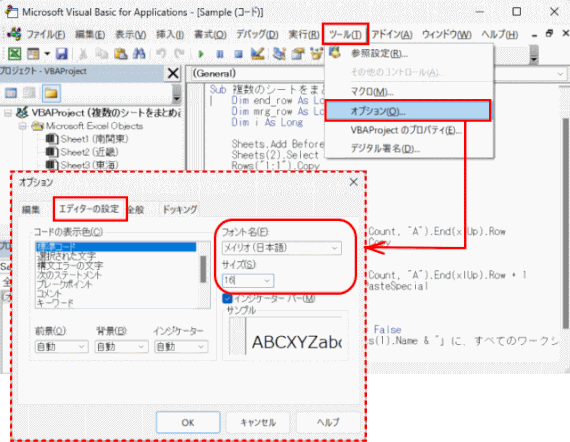Click キャンセル in the Options dialog
This screenshot has width=570, height=442.
(x=258, y=422)
